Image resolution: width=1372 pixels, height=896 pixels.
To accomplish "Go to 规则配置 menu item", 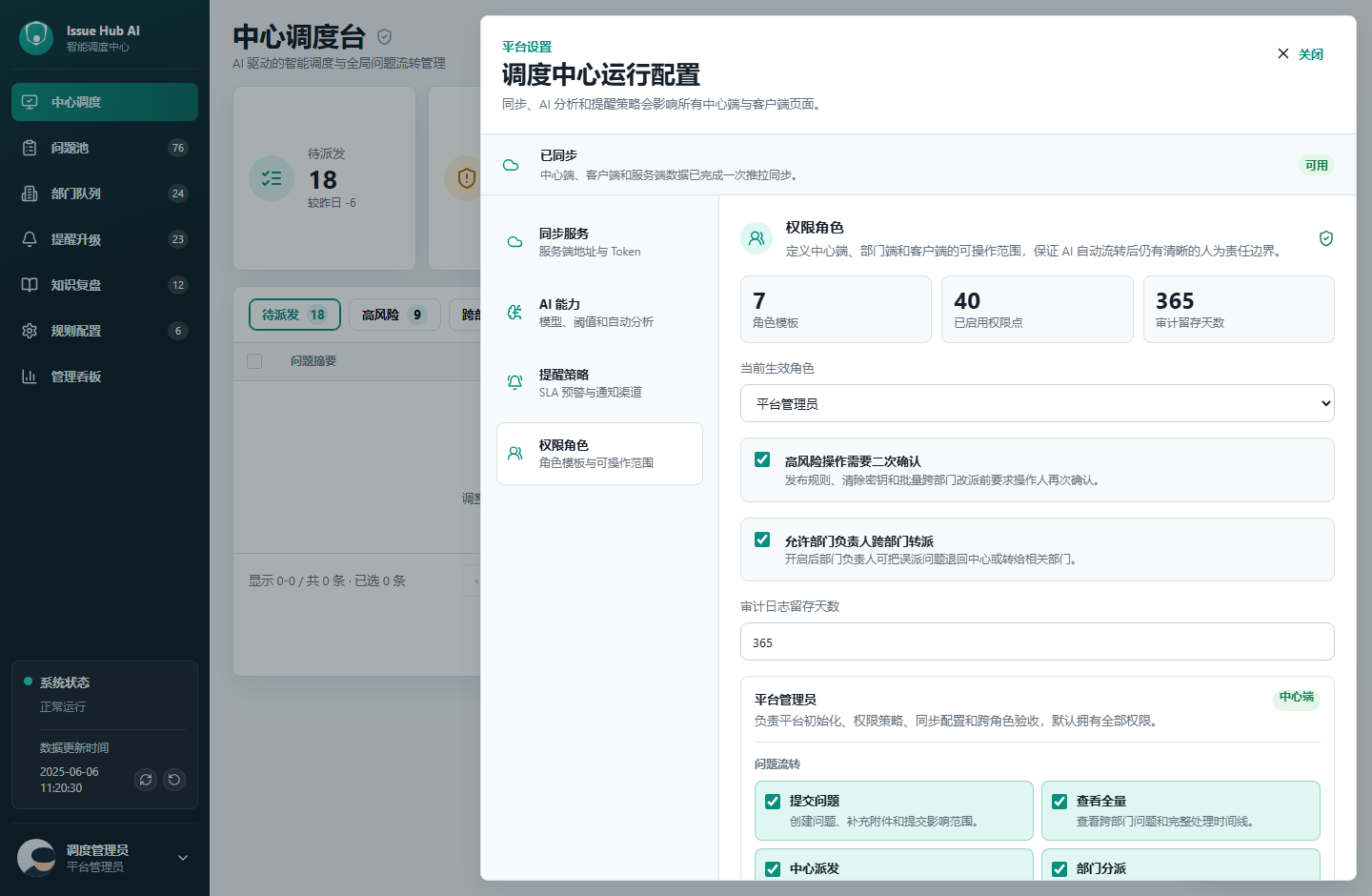I will point(105,331).
